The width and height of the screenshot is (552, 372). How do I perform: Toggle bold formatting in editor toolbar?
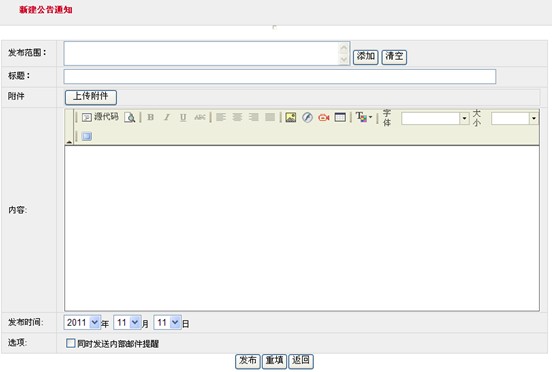pos(151,117)
